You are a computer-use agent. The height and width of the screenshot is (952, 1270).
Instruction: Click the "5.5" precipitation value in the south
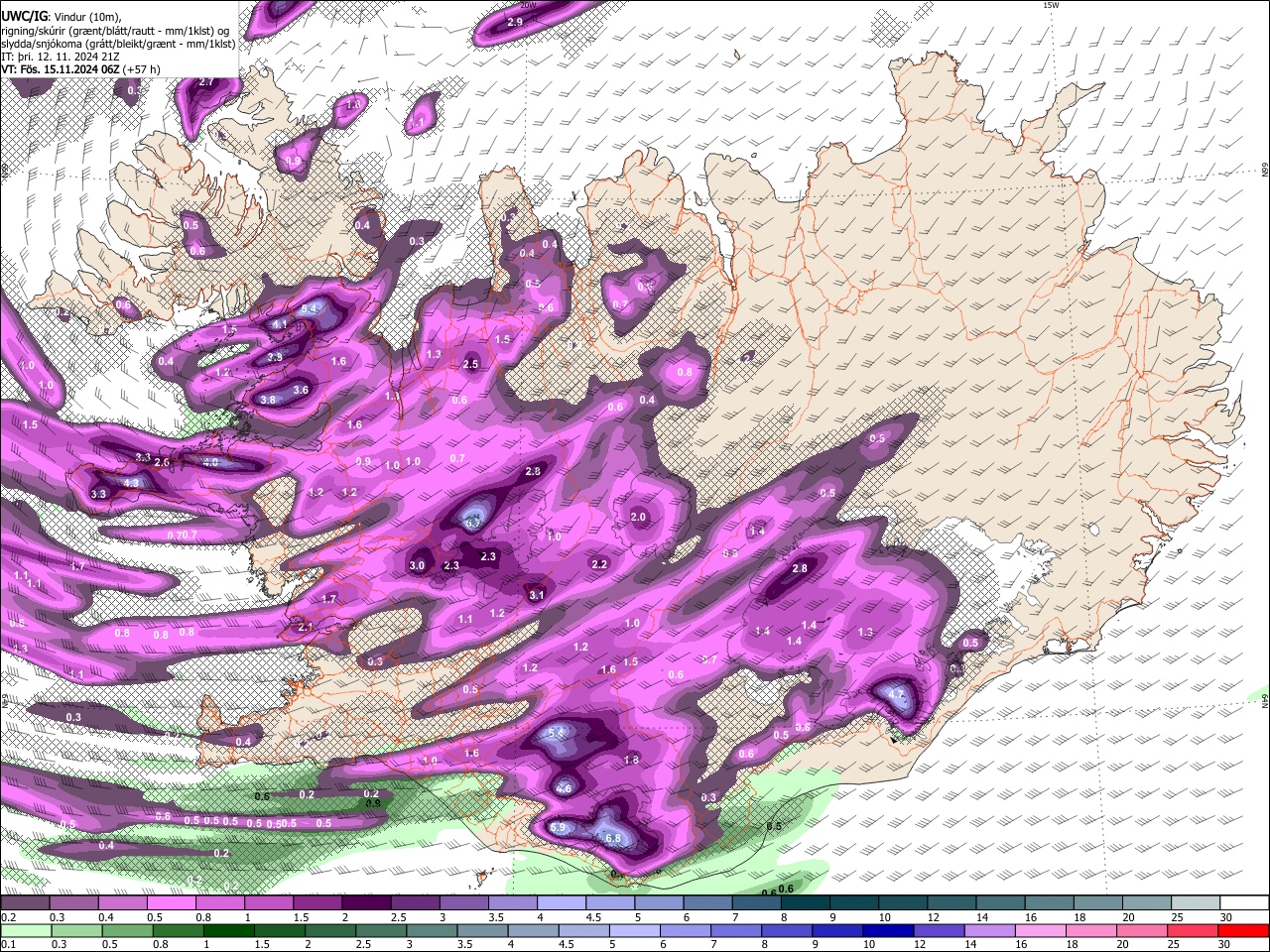tap(556, 733)
